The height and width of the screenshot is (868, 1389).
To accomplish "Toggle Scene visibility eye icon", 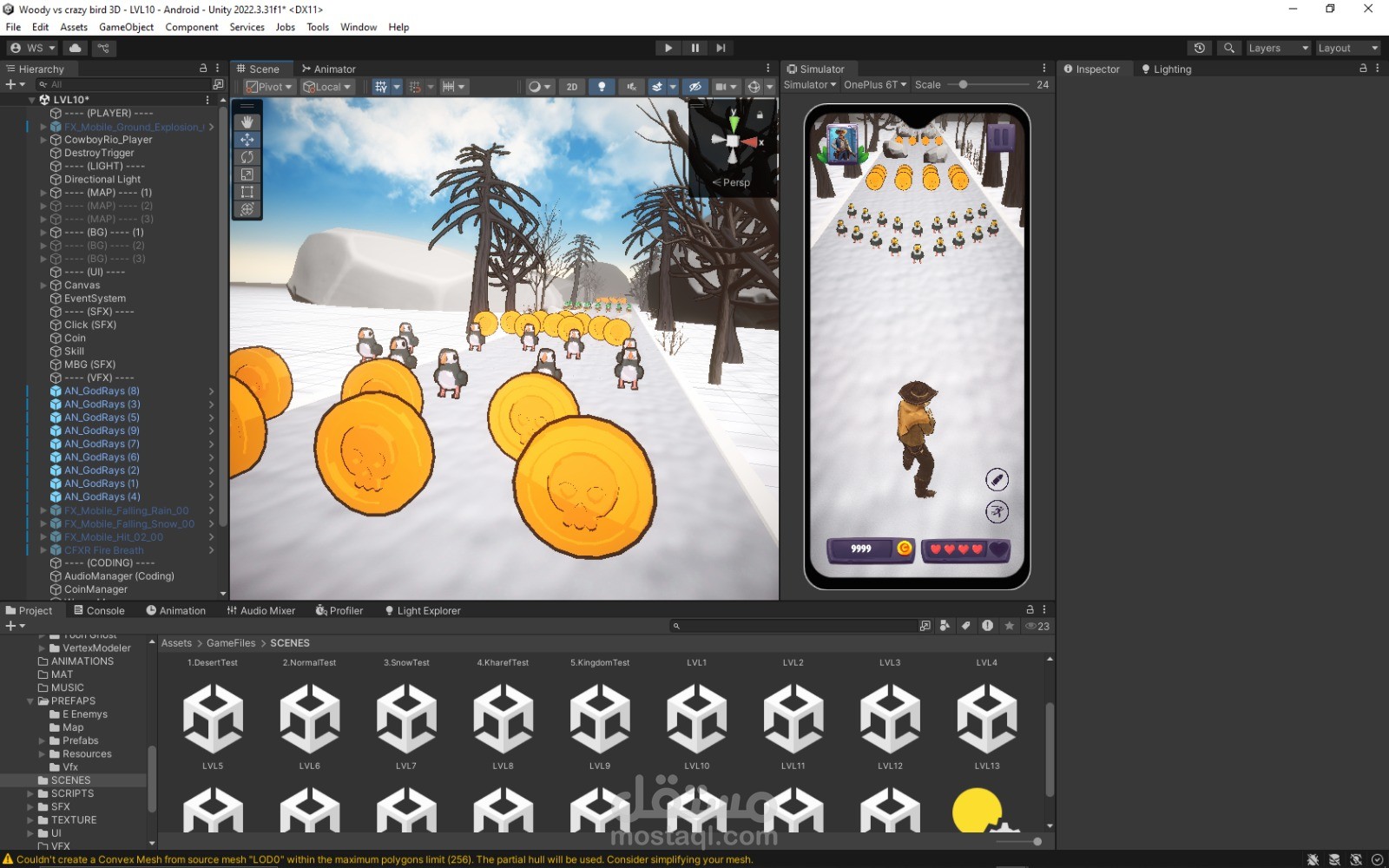I will [694, 87].
